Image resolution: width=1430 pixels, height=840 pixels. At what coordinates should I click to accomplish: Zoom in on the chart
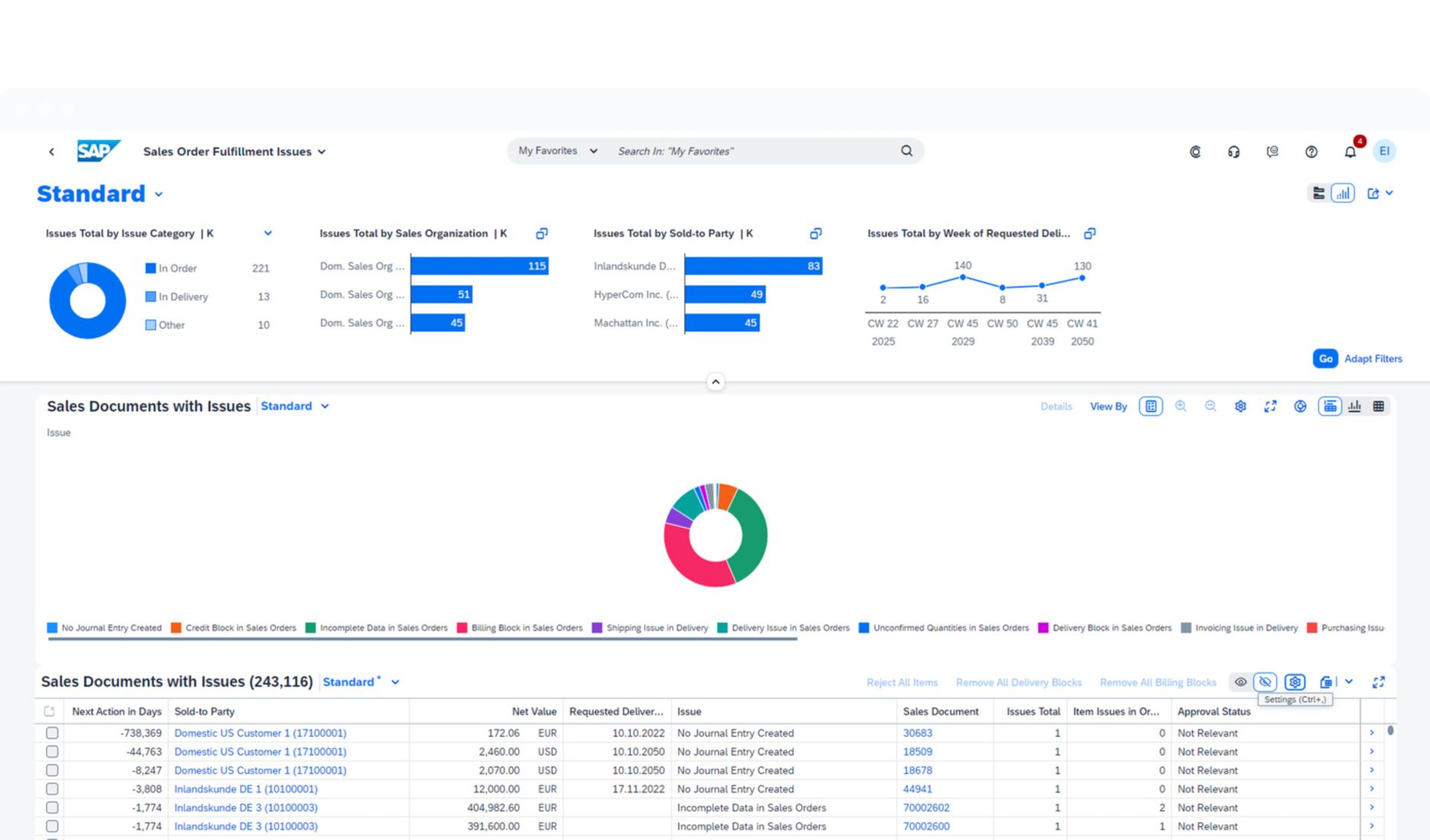tap(1180, 406)
